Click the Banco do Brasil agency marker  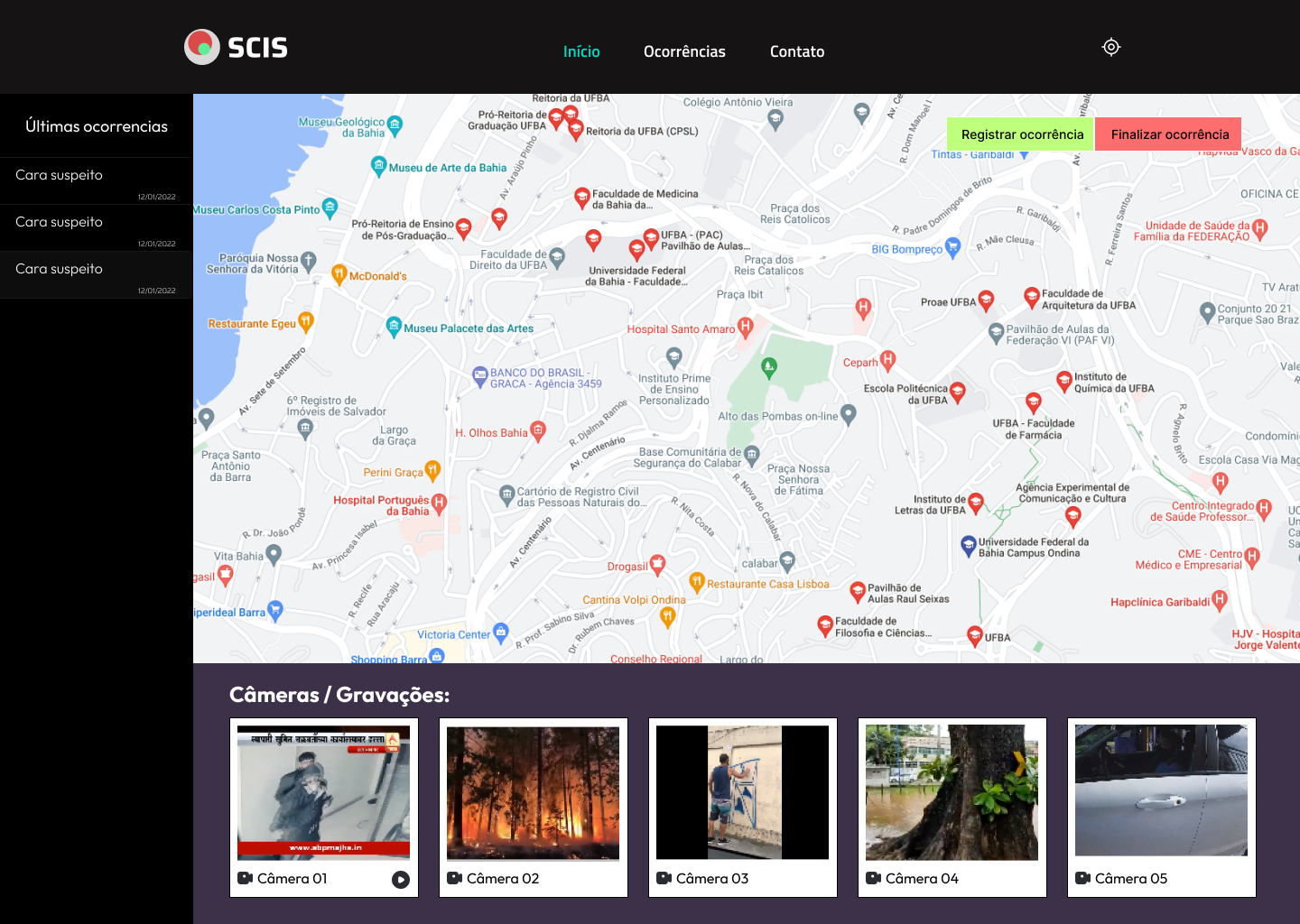[x=480, y=377]
